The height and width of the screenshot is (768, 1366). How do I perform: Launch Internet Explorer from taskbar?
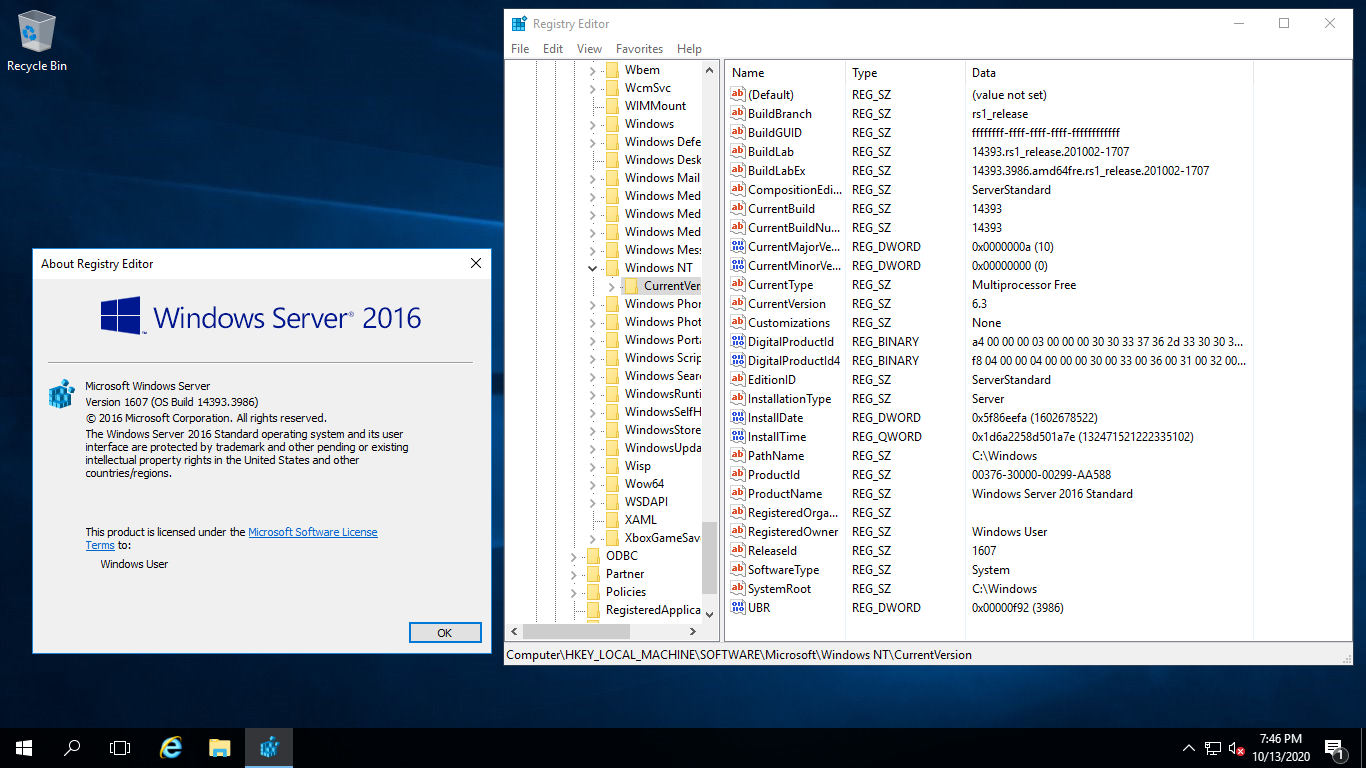172,747
